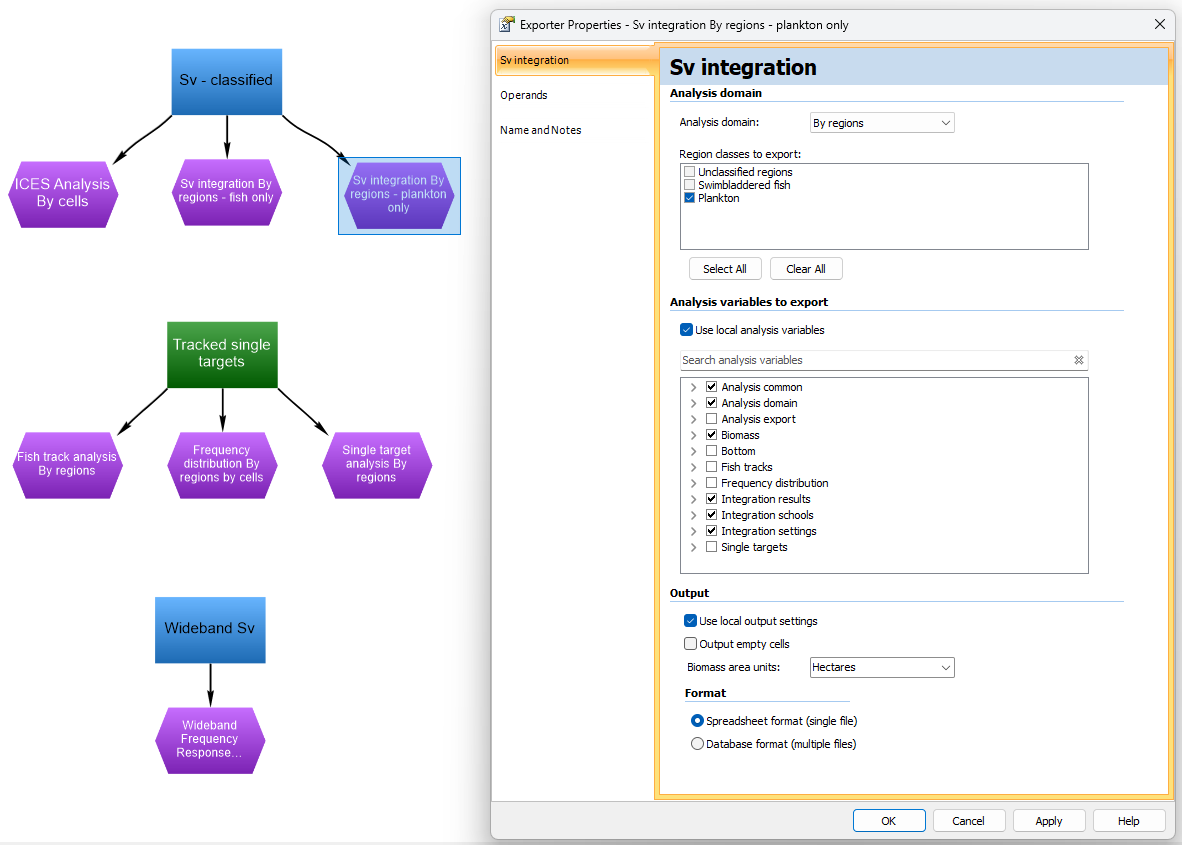Image resolution: width=1182 pixels, height=845 pixels.
Task: Open the Biomass area units dropdown
Action: [881, 667]
